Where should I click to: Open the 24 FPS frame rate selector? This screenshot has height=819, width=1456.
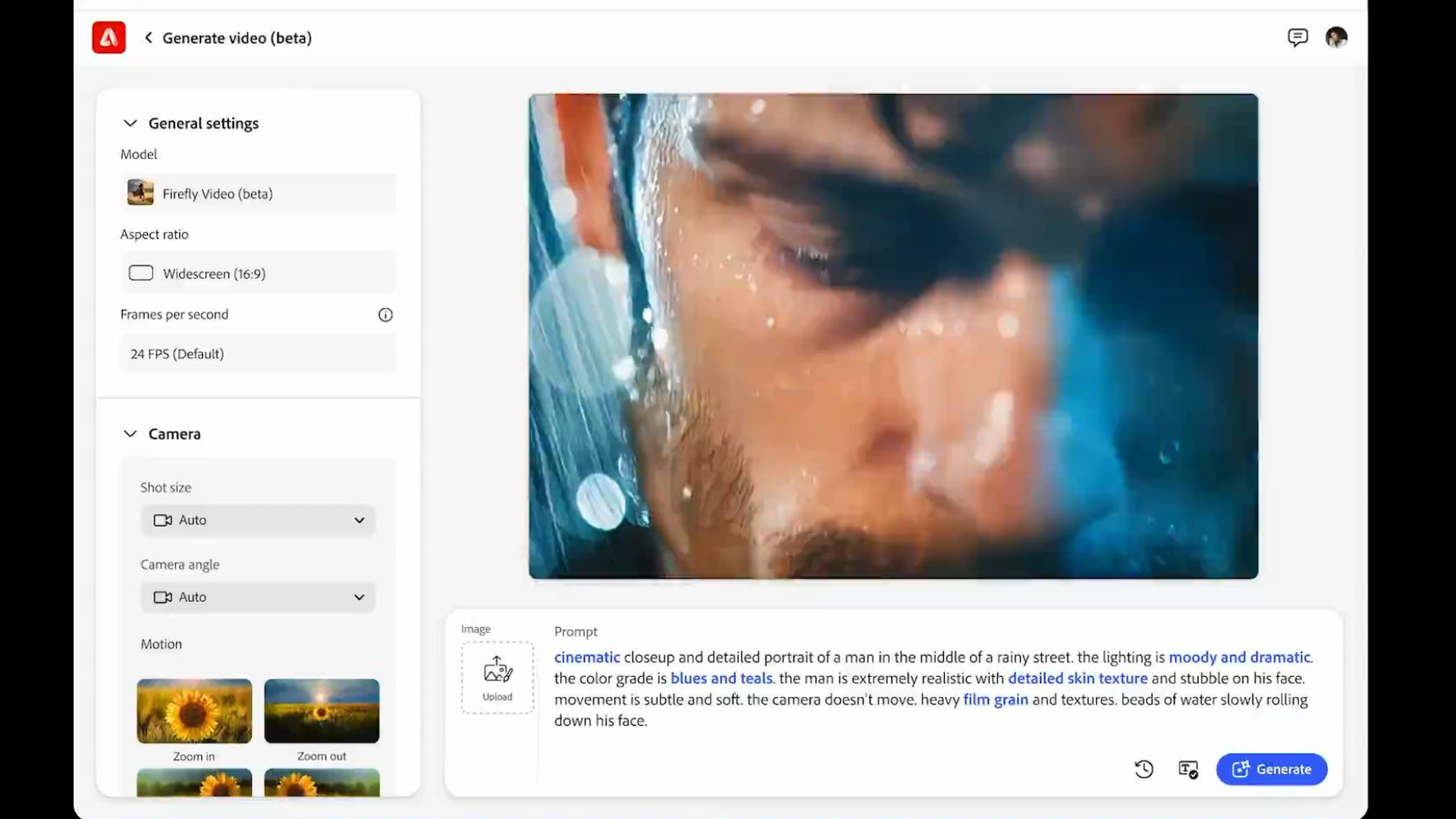(258, 353)
